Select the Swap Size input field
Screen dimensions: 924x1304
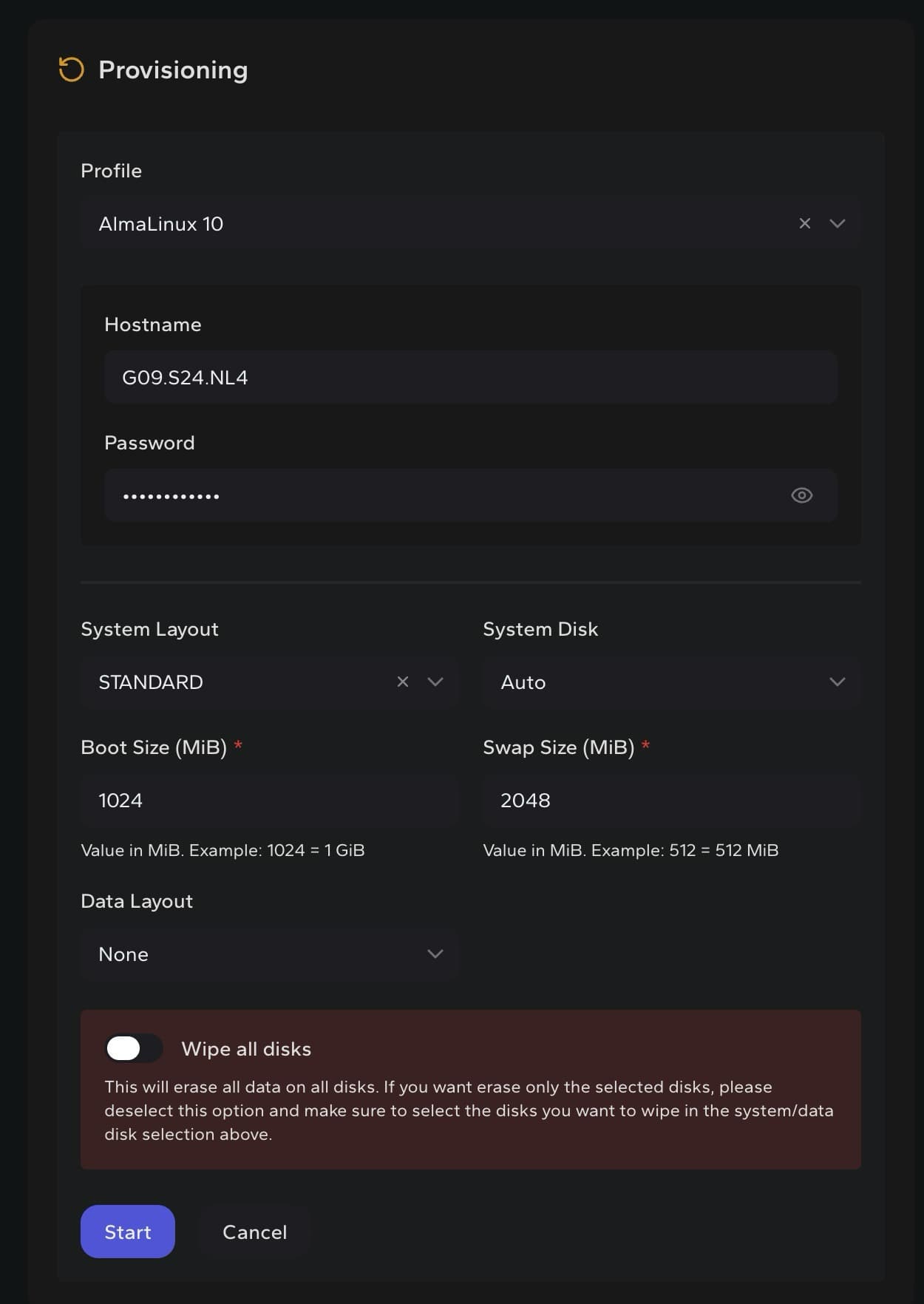(672, 800)
